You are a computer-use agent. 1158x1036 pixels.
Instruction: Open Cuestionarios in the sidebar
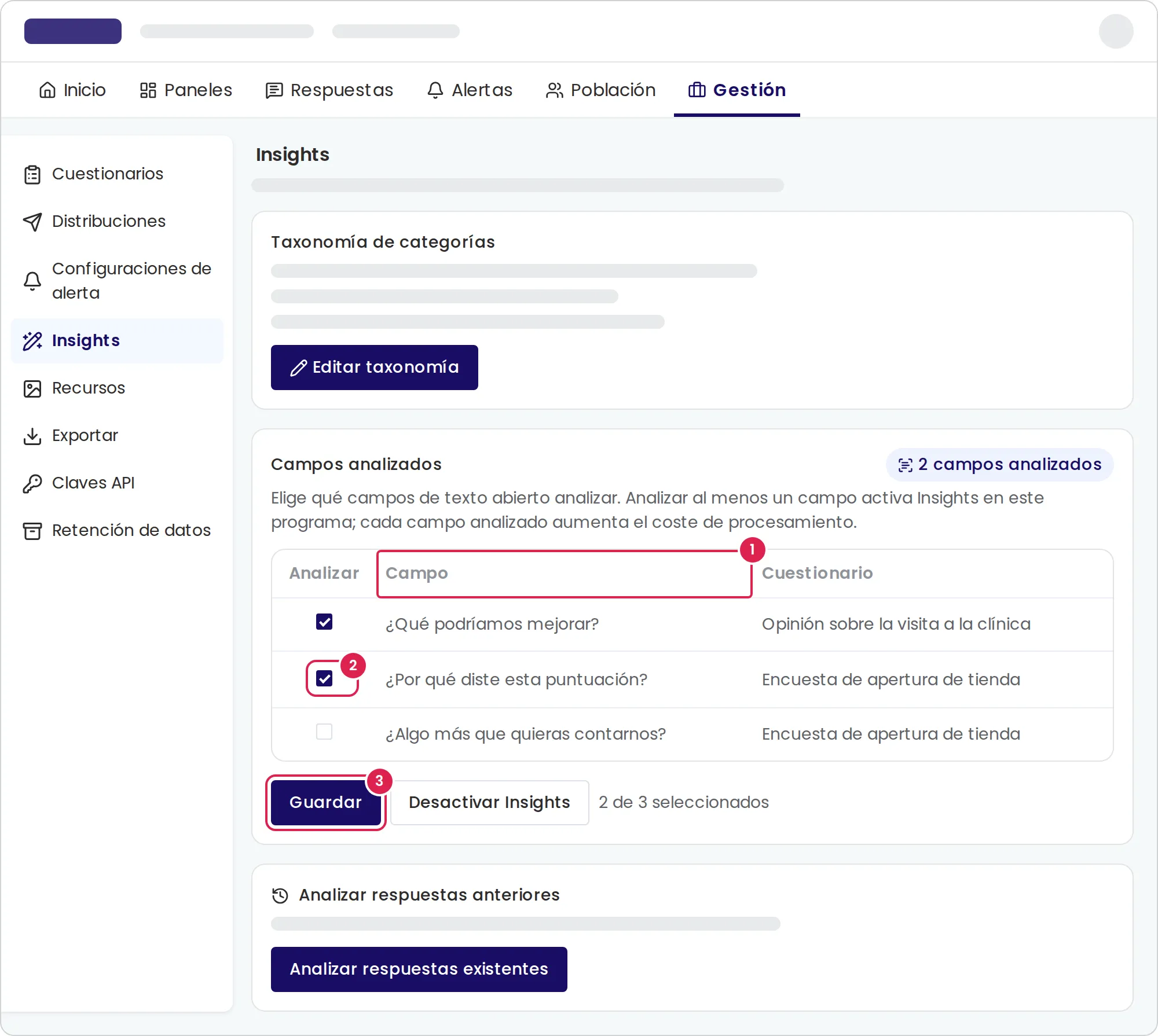(117, 174)
